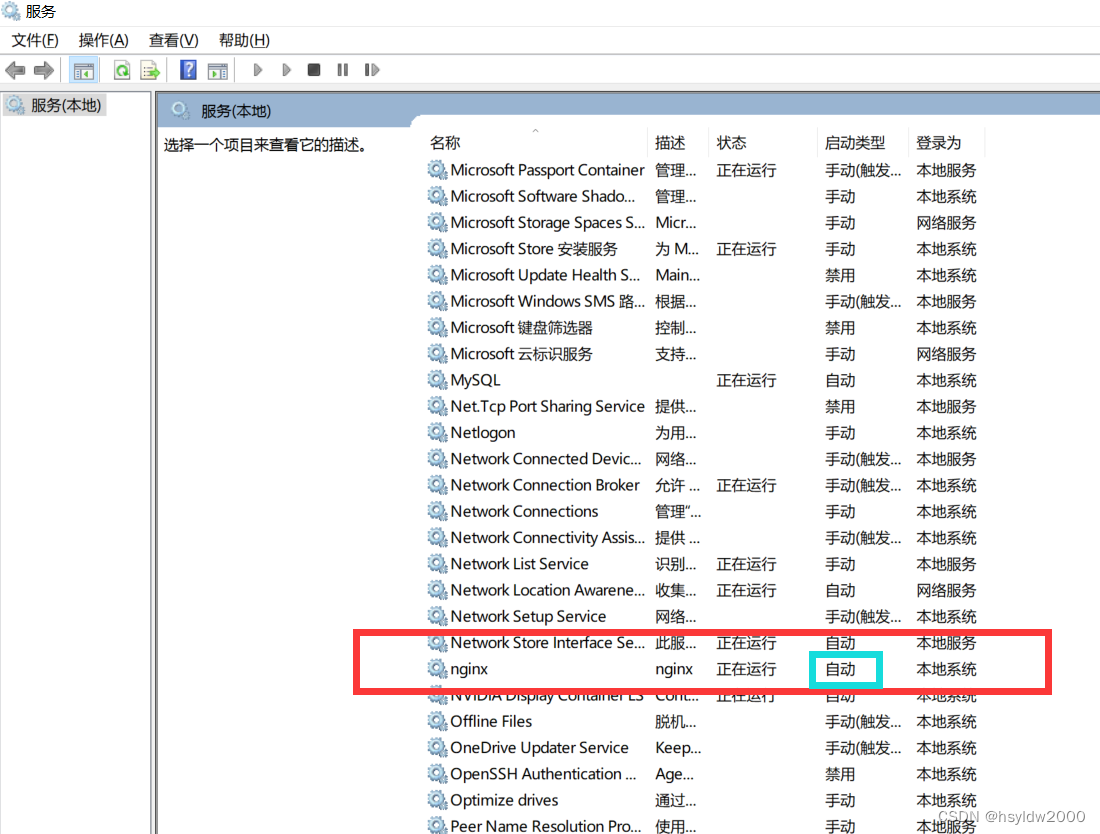Start the service using the play icon
This screenshot has height=834, width=1100.
[x=257, y=69]
